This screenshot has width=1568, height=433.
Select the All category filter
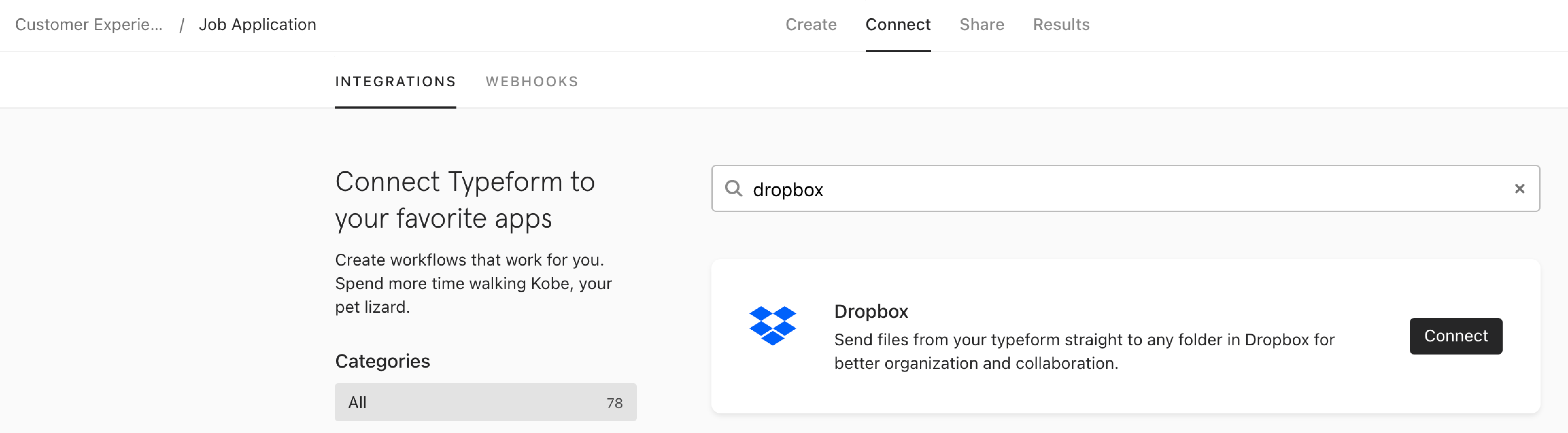(485, 402)
